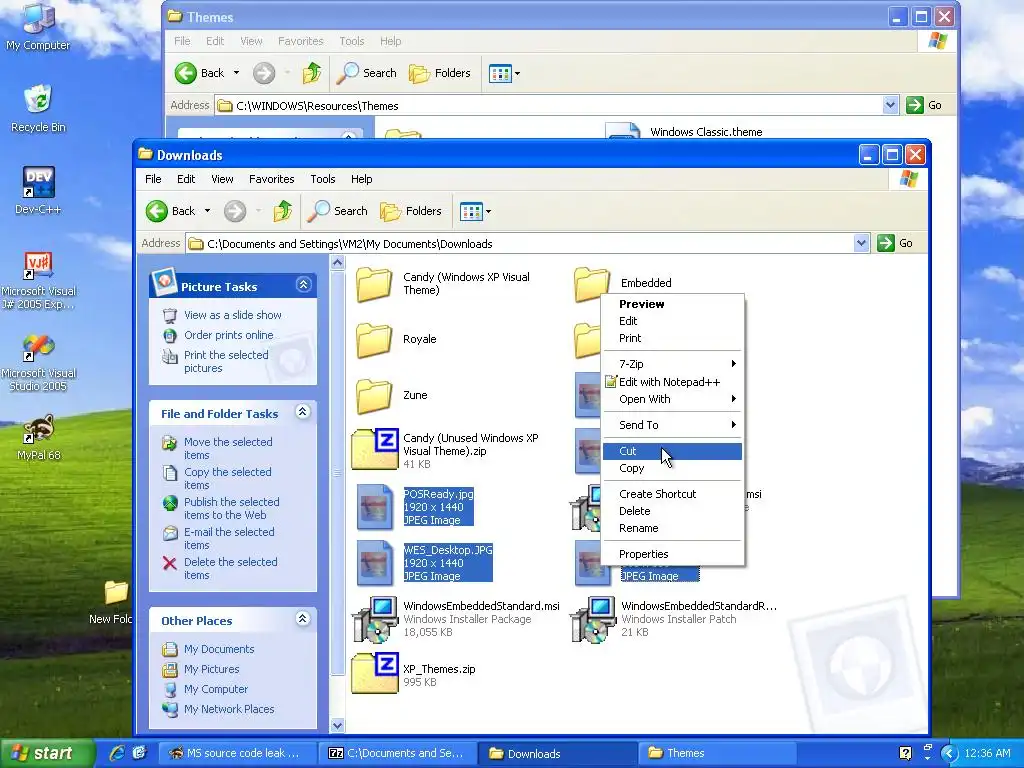Select Preview in context menu
The width and height of the screenshot is (1024, 768).
click(x=672, y=304)
